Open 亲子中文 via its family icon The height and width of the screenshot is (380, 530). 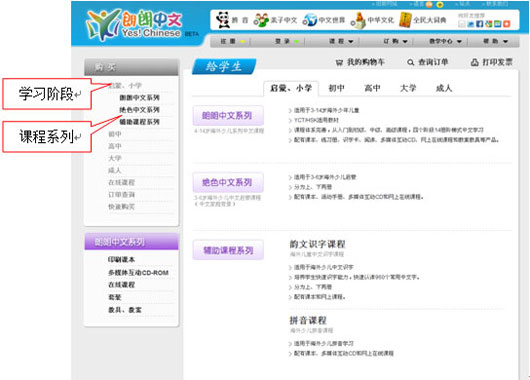tap(260, 20)
